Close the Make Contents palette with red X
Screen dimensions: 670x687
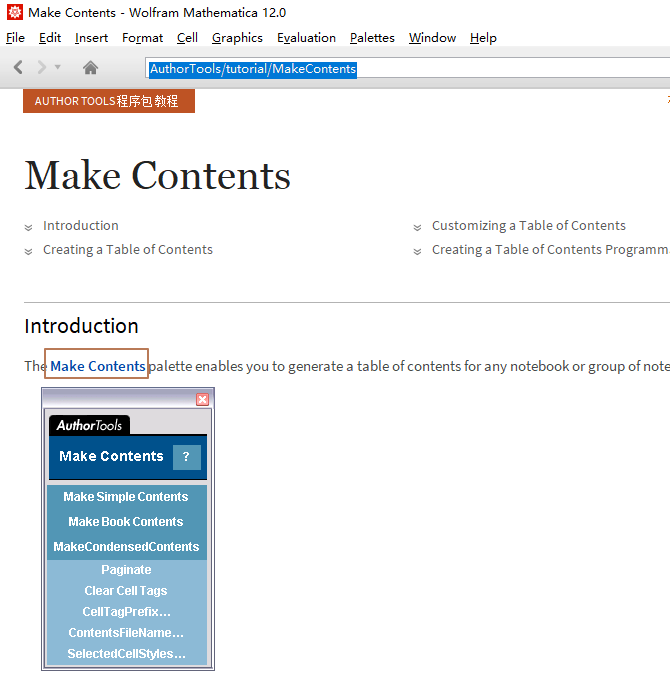(202, 400)
